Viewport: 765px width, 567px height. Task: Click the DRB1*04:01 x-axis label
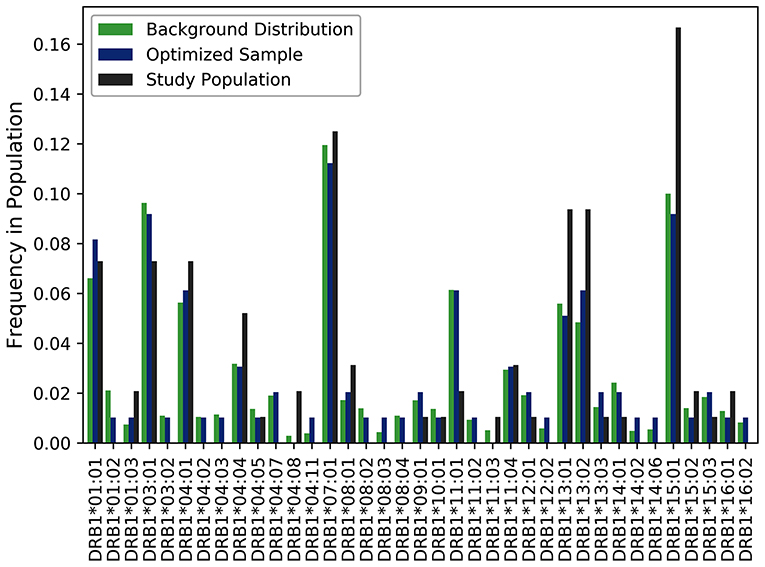185,508
